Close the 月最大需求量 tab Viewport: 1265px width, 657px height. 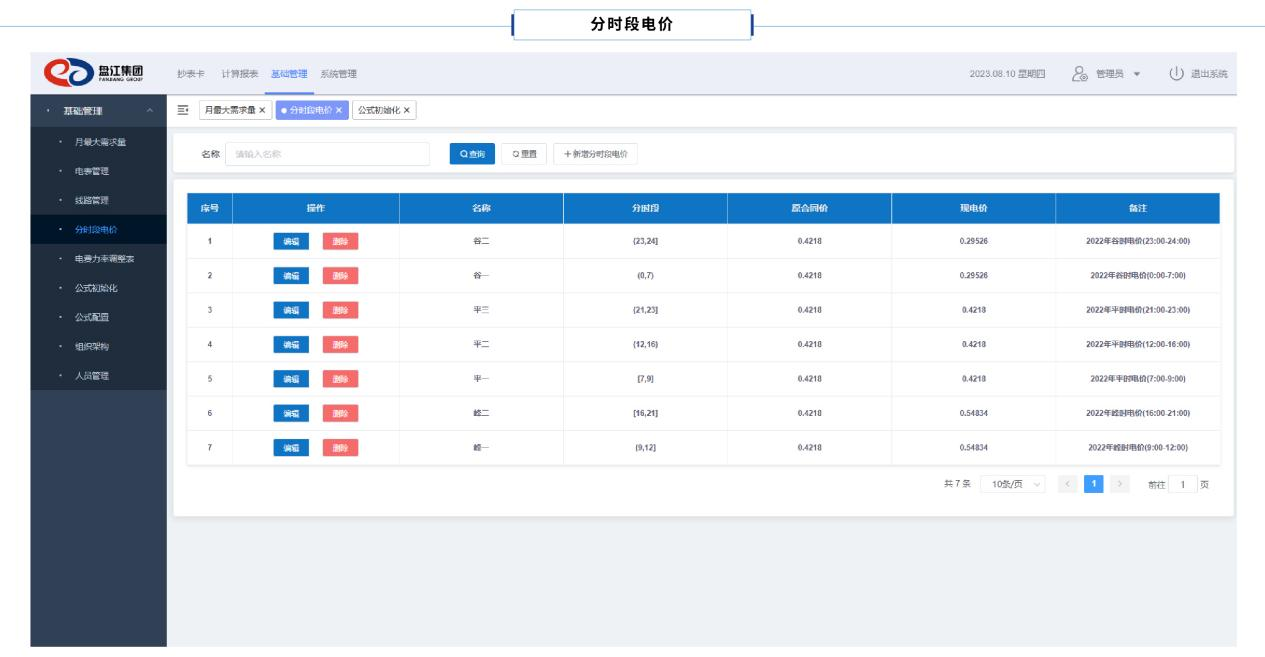(x=263, y=111)
